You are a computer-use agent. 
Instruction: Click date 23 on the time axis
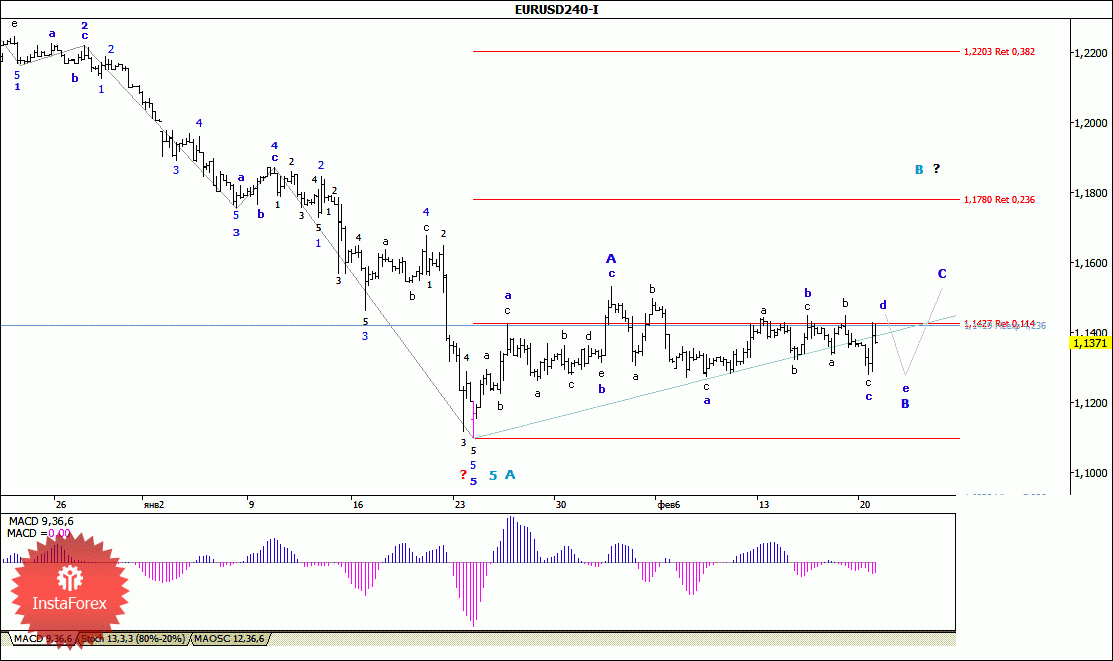tap(460, 505)
